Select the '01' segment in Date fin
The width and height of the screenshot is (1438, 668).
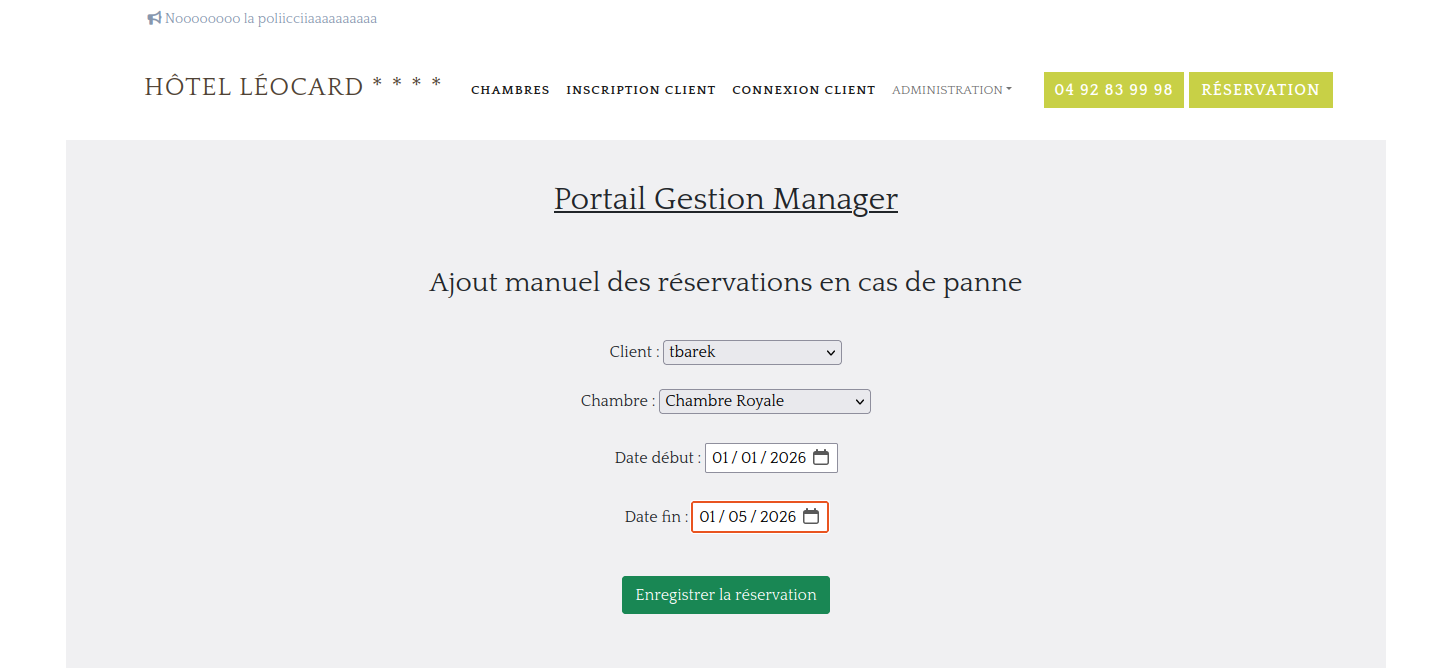(x=707, y=517)
